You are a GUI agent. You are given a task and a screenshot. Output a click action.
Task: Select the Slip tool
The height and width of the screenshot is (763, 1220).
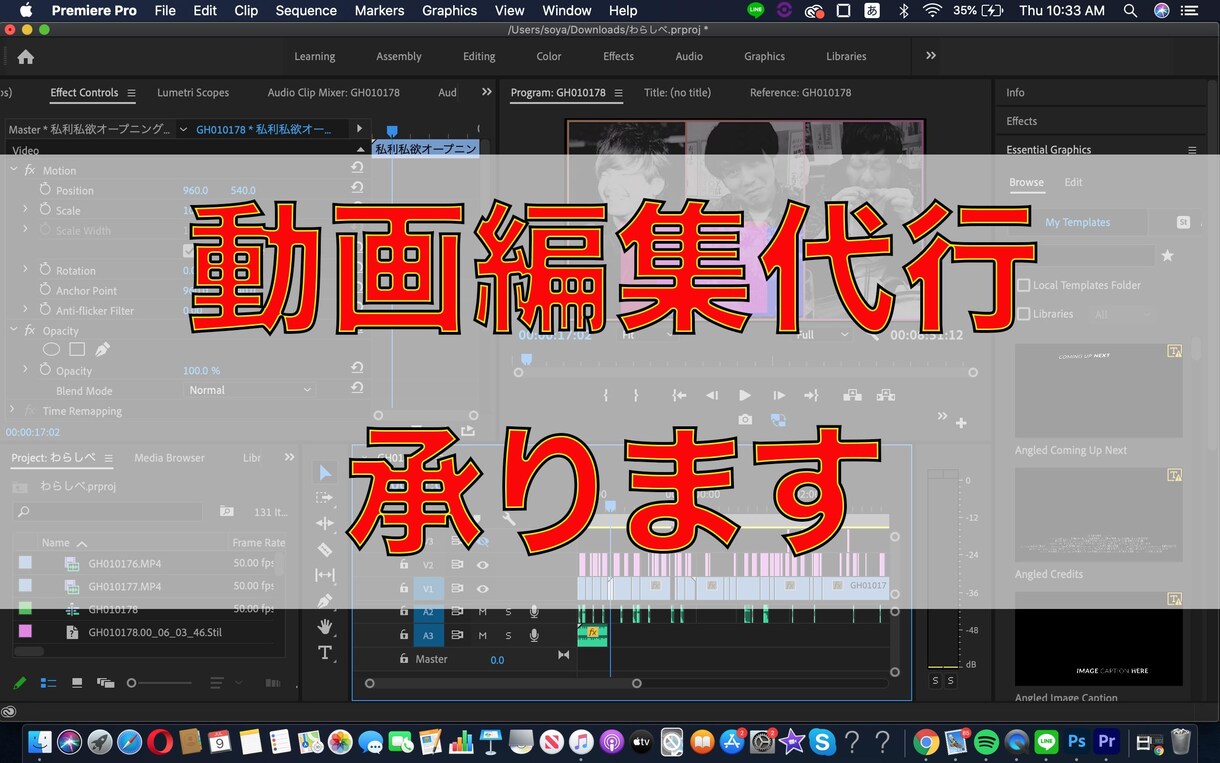point(325,575)
